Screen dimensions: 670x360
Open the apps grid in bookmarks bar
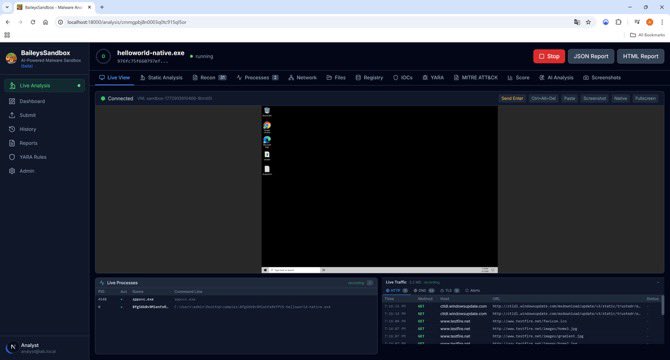[x=7, y=35]
